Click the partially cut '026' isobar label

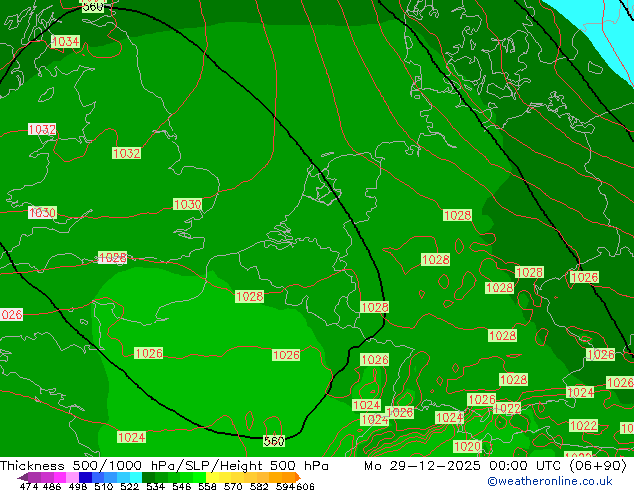pos(11,315)
